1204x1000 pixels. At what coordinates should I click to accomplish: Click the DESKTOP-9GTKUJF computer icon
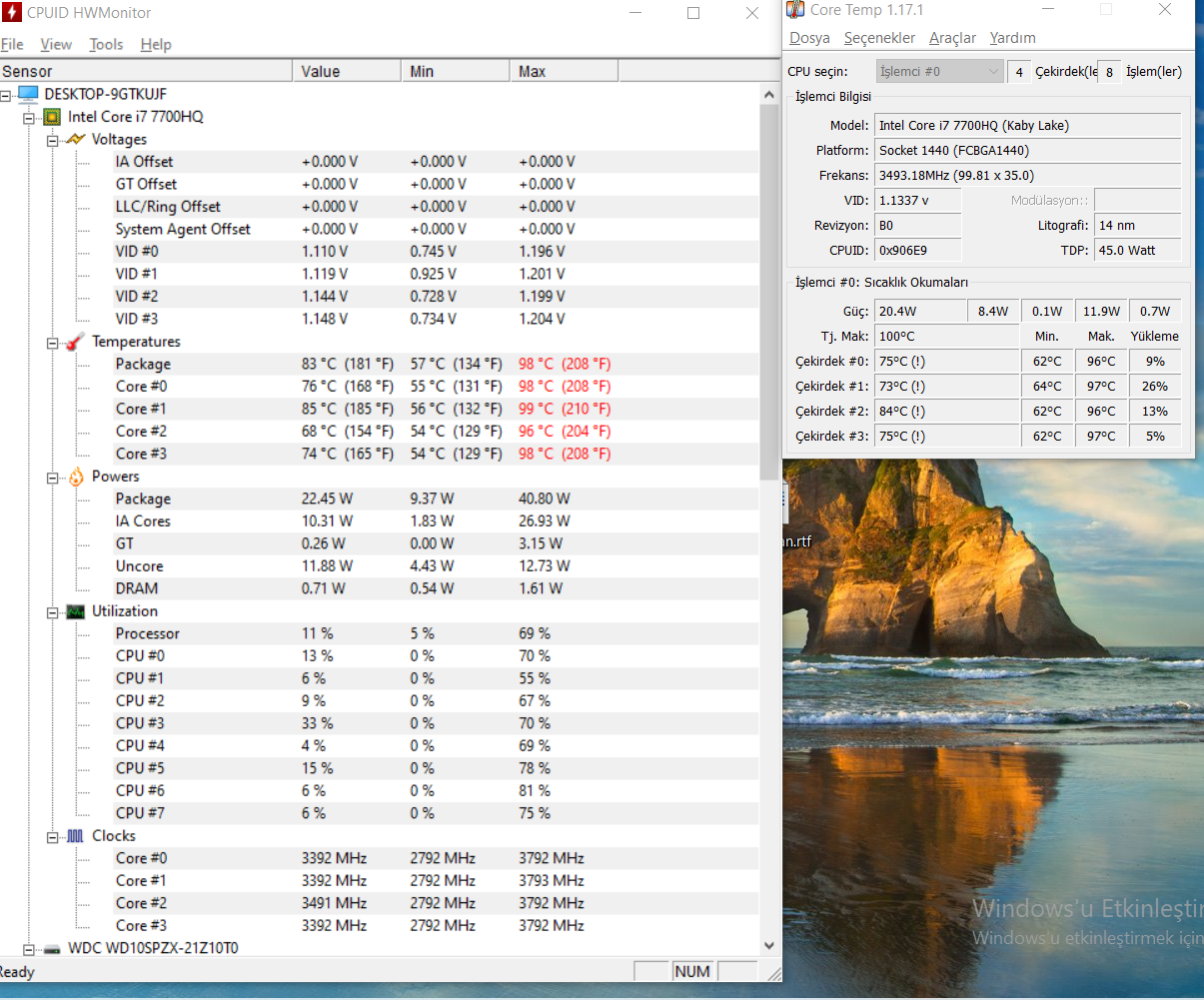coord(28,94)
